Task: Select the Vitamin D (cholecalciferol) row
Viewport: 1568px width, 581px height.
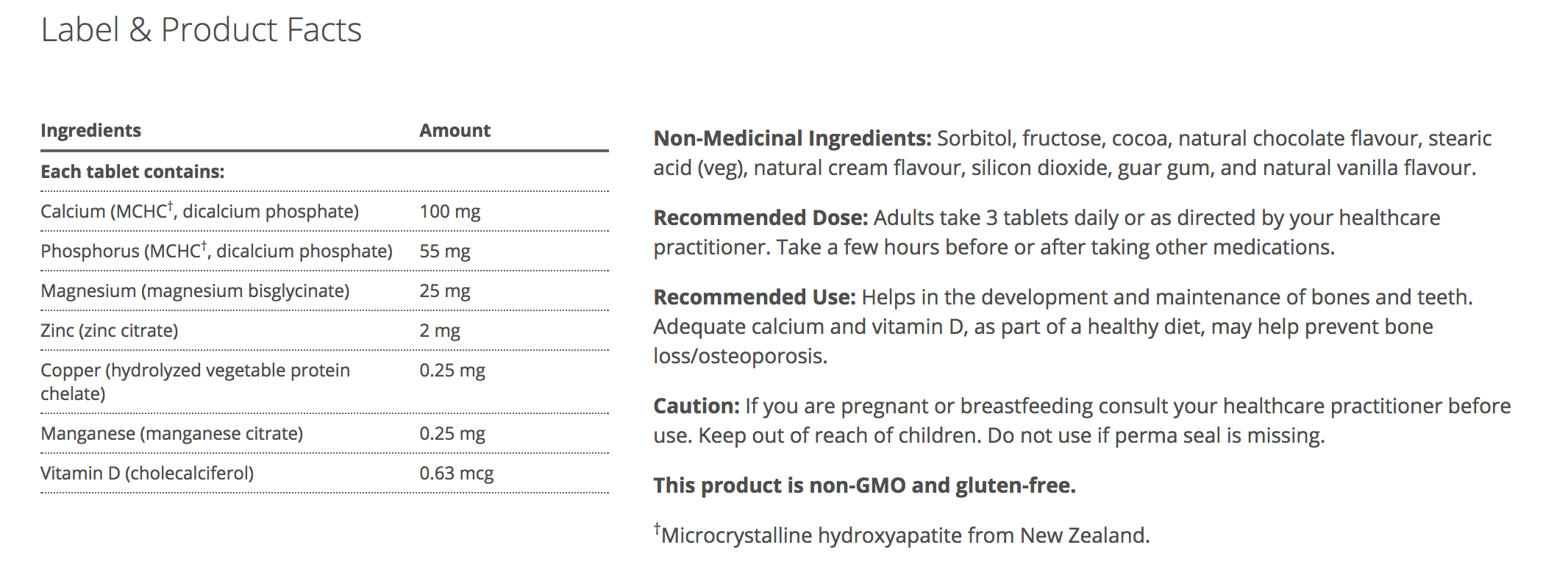Action: pyautogui.click(x=147, y=474)
